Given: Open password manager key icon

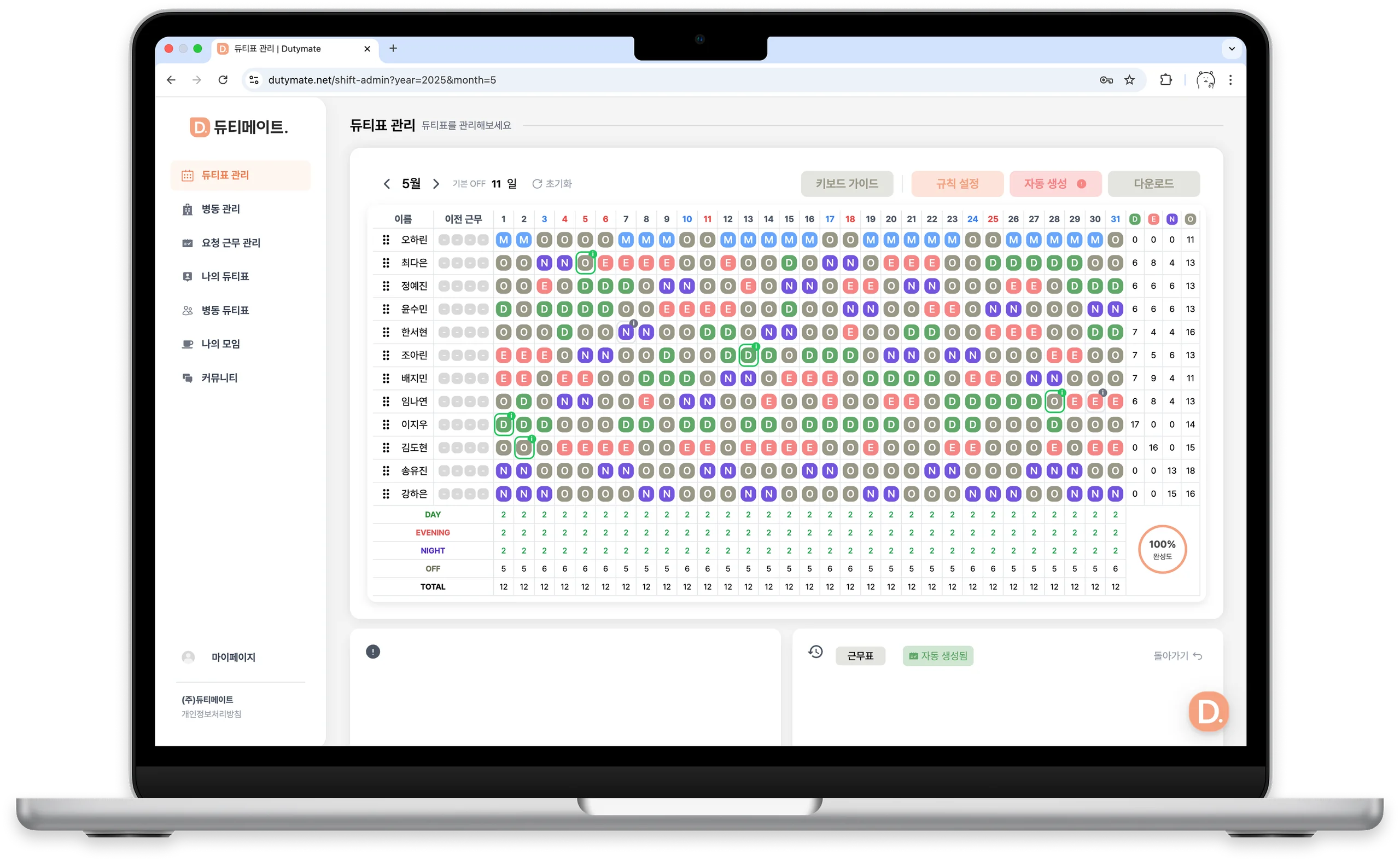Looking at the screenshot, I should coord(1106,80).
